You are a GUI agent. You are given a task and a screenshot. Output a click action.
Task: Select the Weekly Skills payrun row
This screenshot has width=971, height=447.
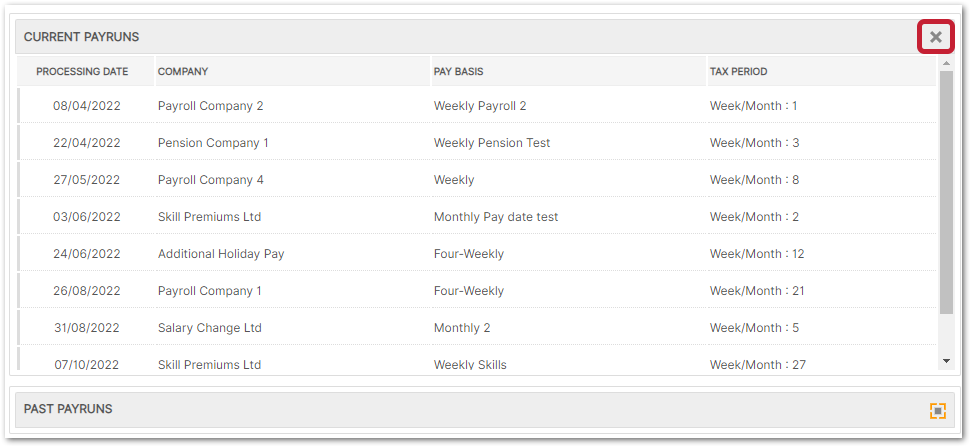coord(470,364)
